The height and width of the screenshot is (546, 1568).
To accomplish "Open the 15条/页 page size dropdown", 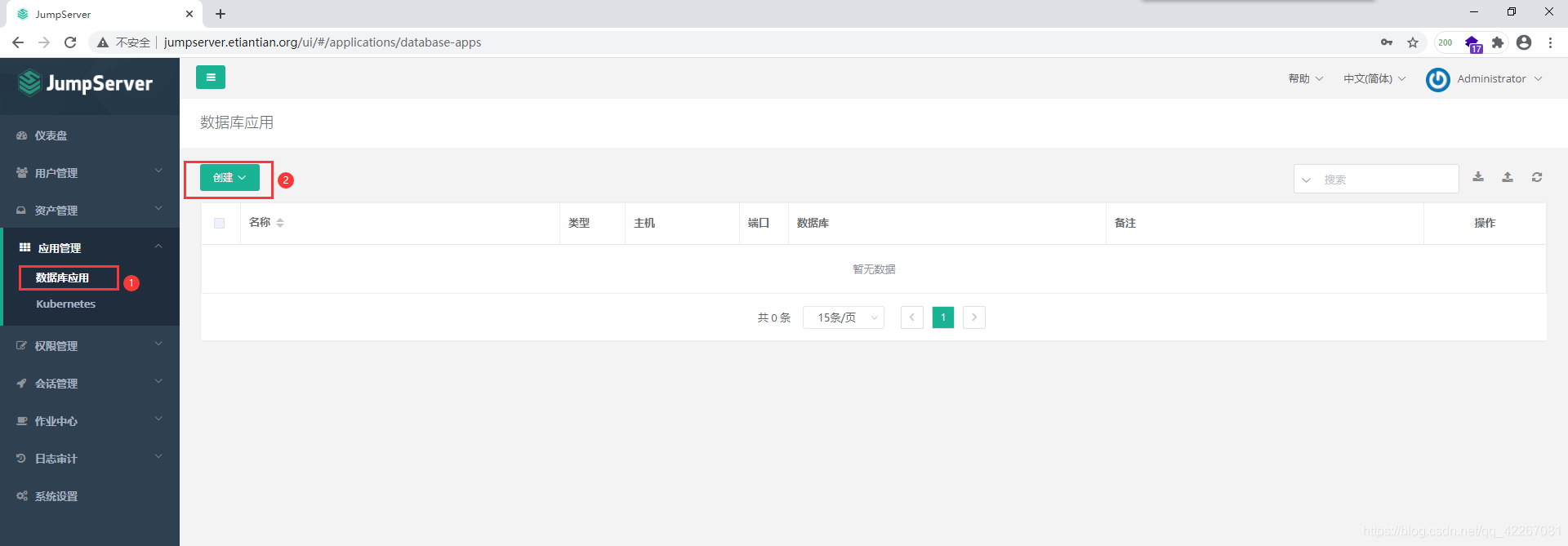I will [x=844, y=317].
